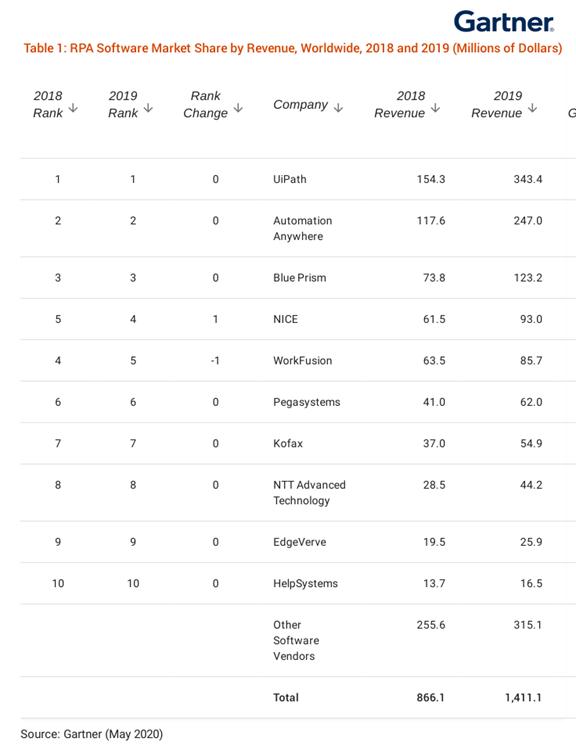Select the Automation Anywhere company cell

[x=302, y=228]
